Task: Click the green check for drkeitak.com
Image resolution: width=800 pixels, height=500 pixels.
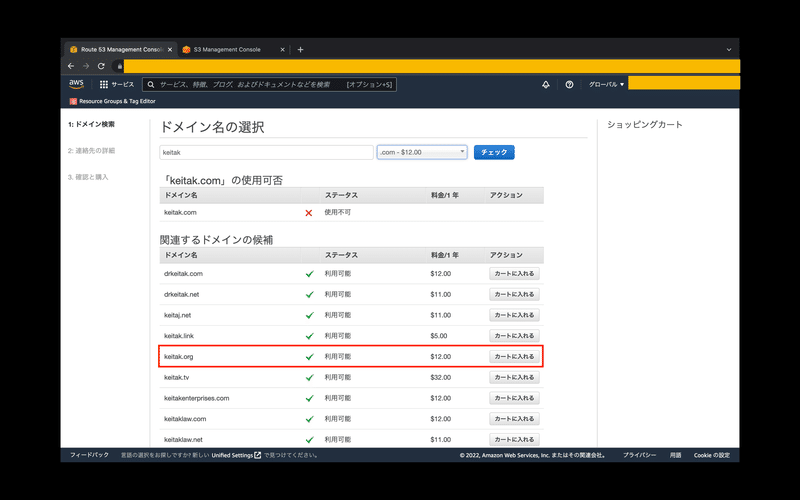Action: (x=310, y=274)
